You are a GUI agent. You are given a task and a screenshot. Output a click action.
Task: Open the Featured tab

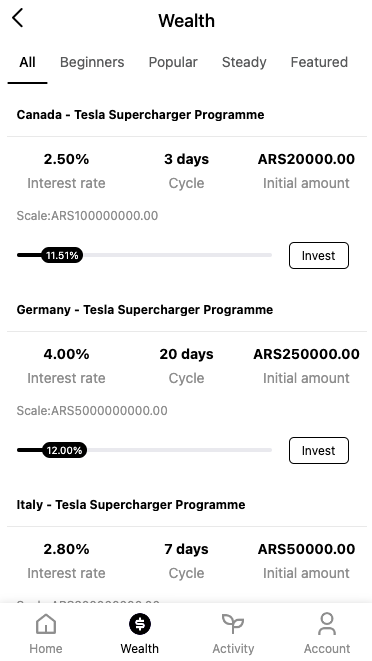(x=319, y=62)
